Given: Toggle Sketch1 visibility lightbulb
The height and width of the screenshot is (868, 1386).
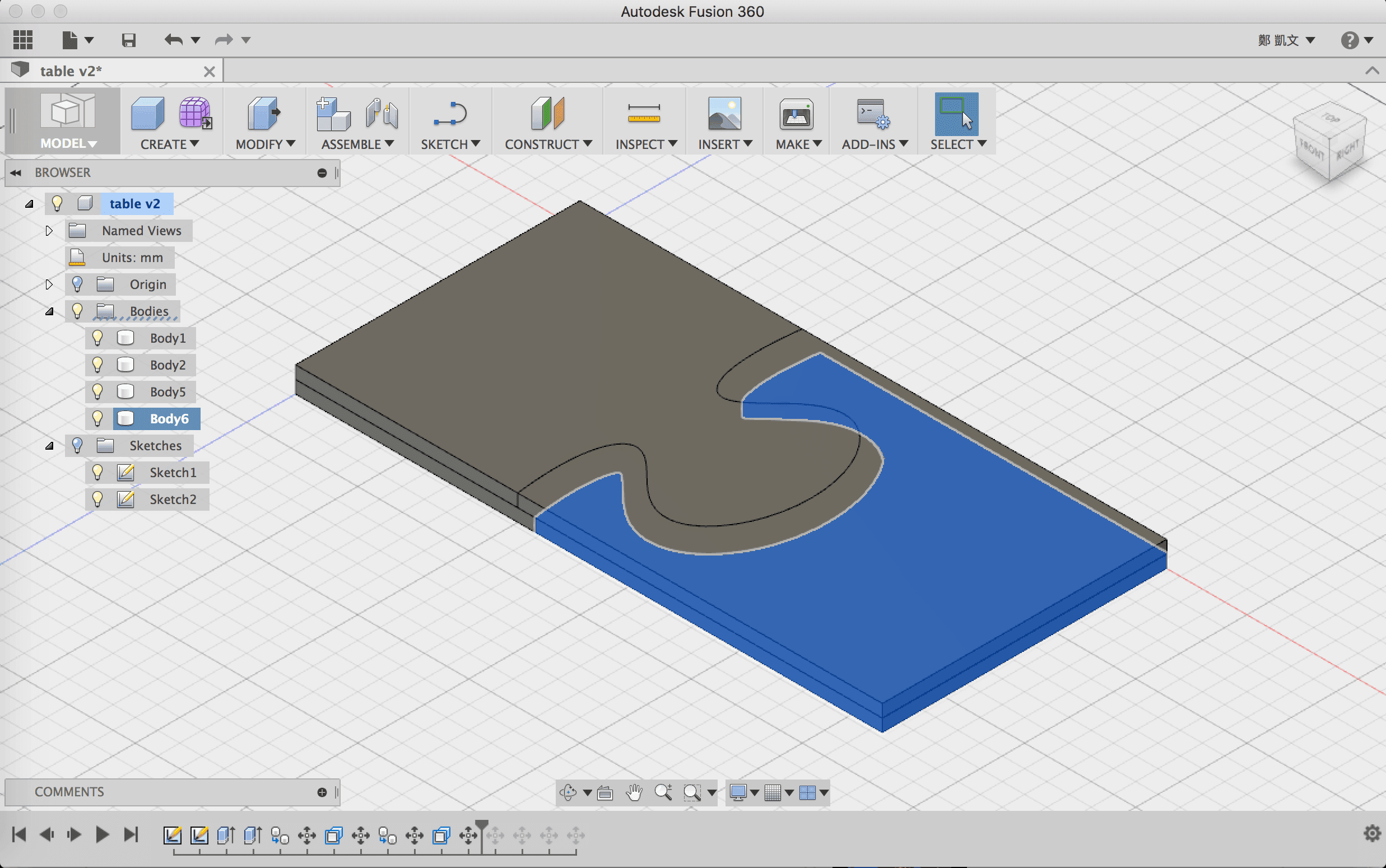Looking at the screenshot, I should (97, 473).
